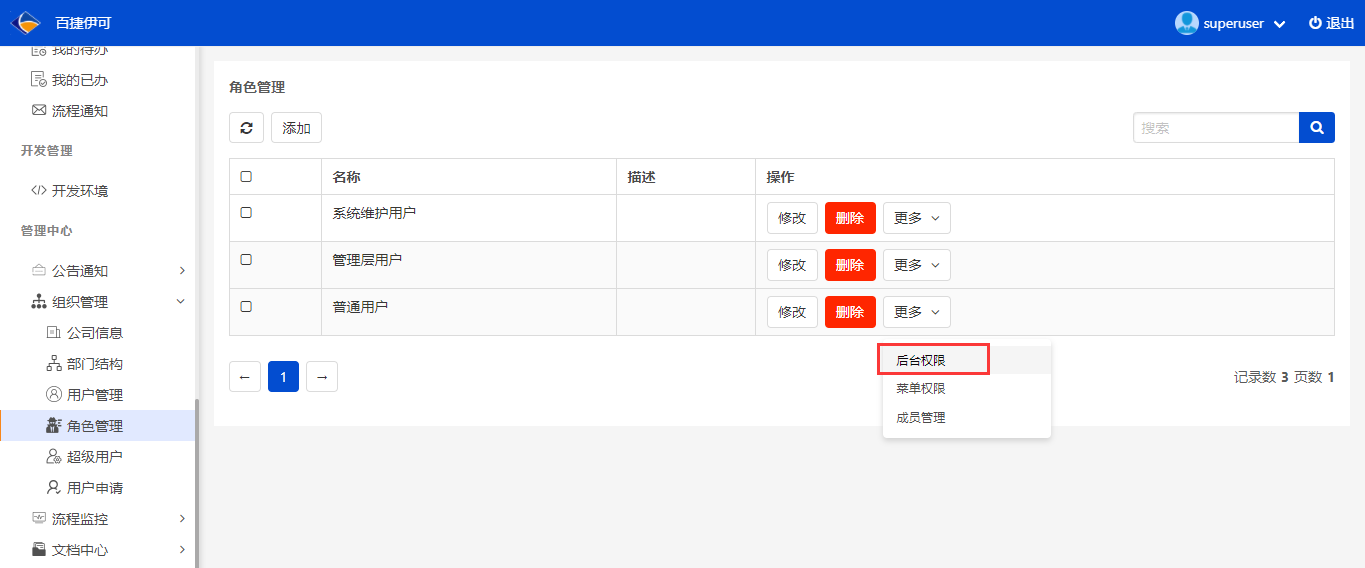Click 修改 for 普通用户
1365x568 pixels.
pos(792,312)
